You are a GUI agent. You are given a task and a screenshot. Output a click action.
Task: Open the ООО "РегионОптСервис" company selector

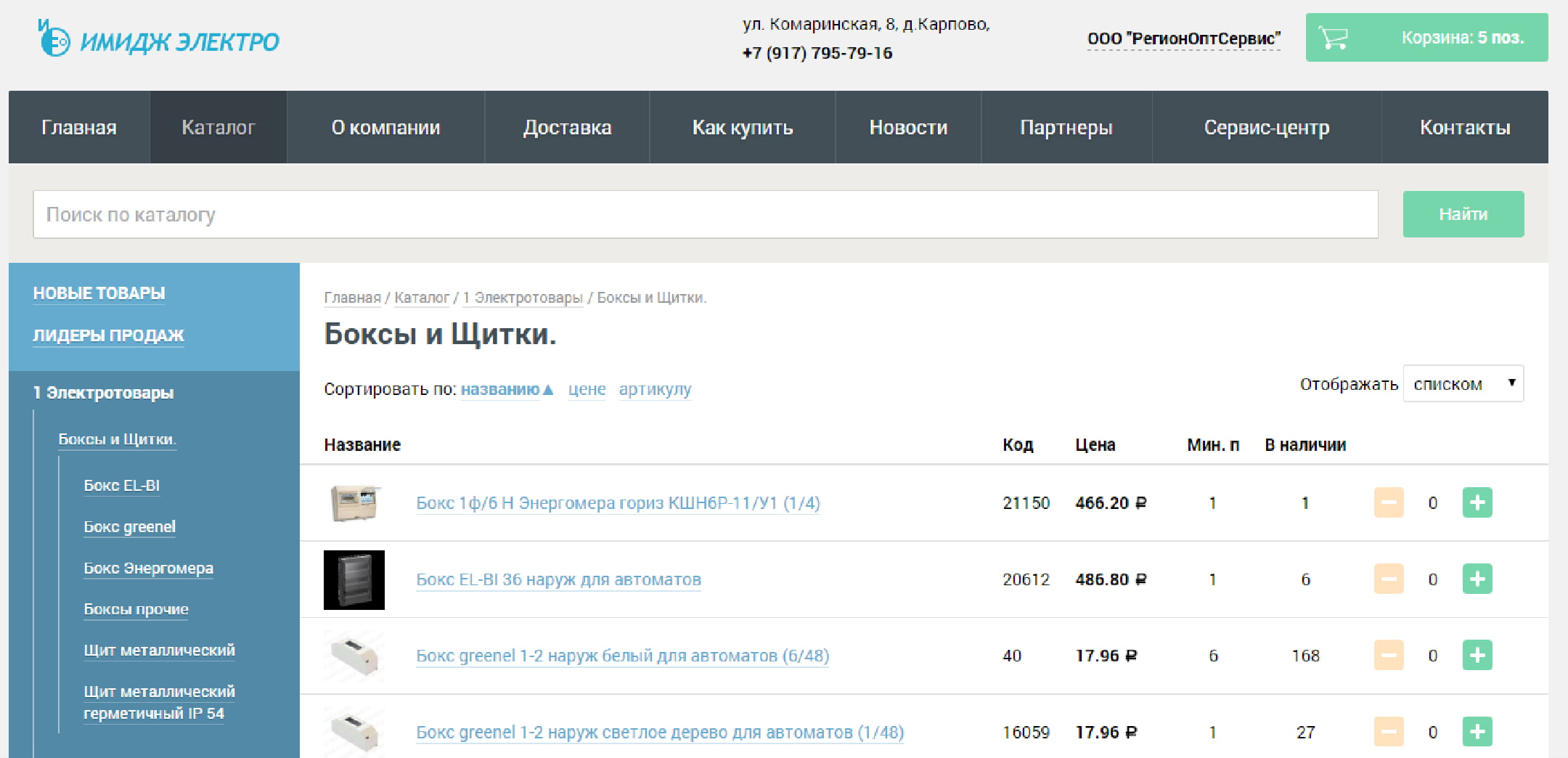click(x=1183, y=38)
